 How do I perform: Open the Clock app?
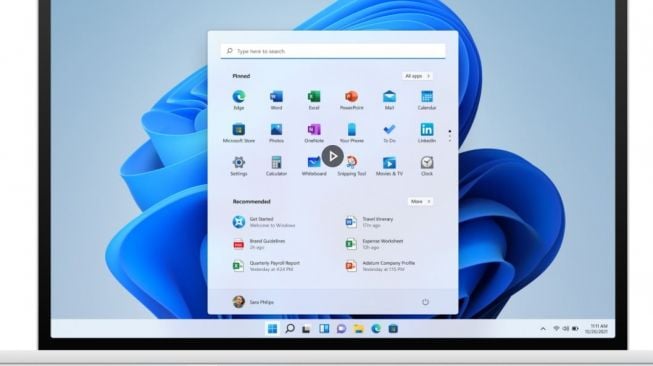(x=427, y=166)
